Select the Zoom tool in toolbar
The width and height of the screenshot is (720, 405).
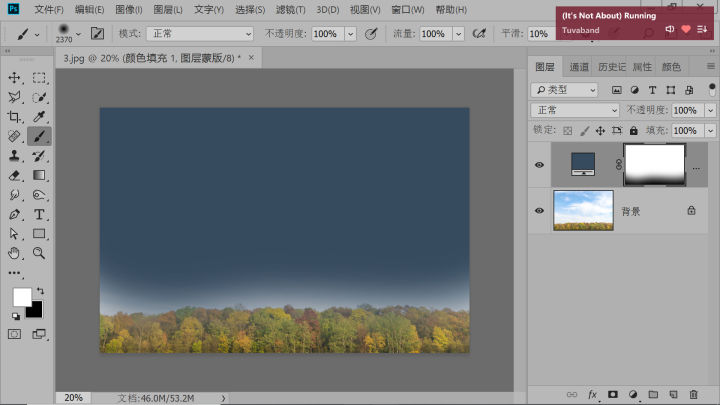pyautogui.click(x=40, y=253)
